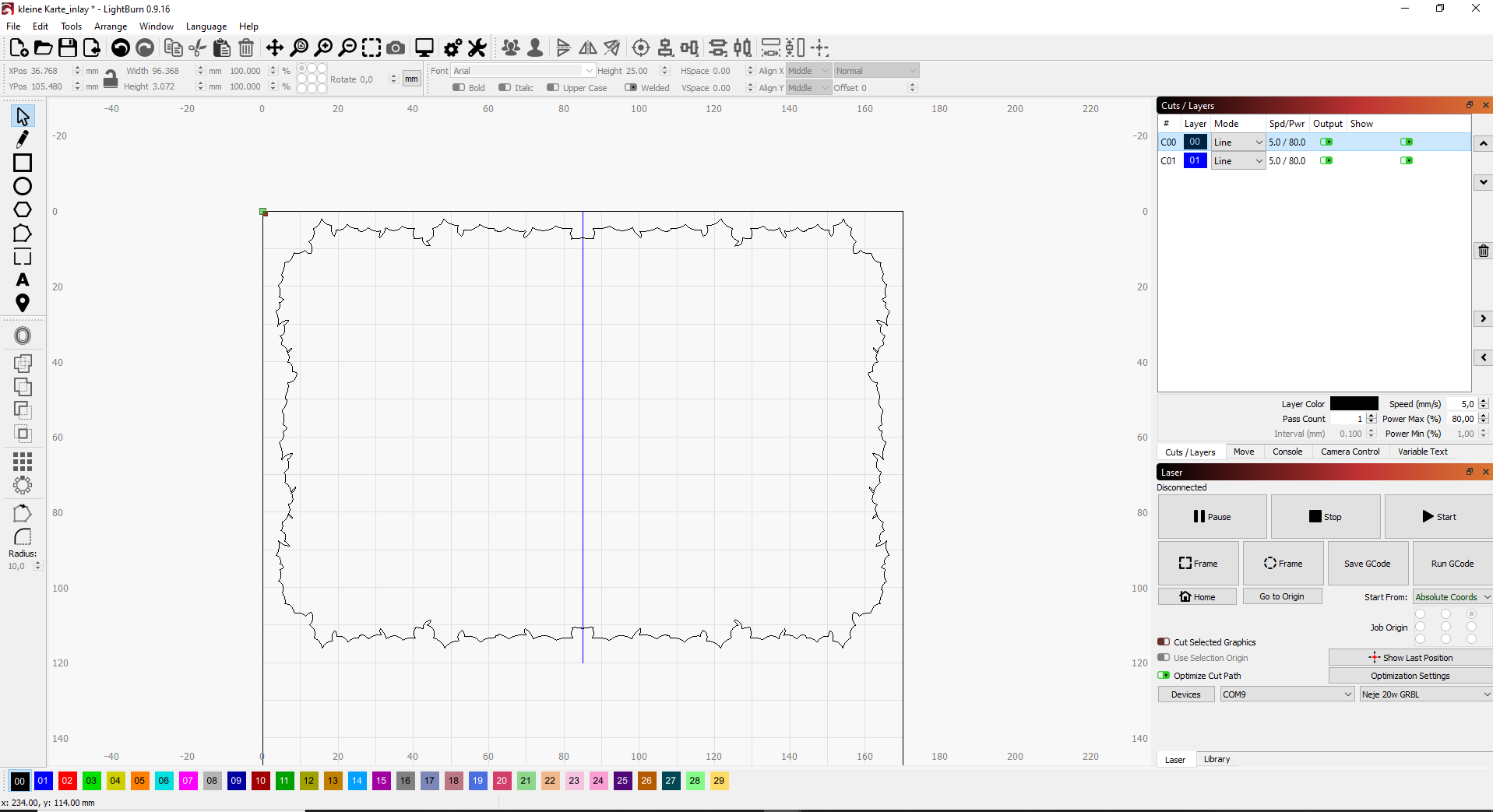Viewport: 1493px width, 812px height.
Task: Click the New File icon
Action: click(x=19, y=47)
